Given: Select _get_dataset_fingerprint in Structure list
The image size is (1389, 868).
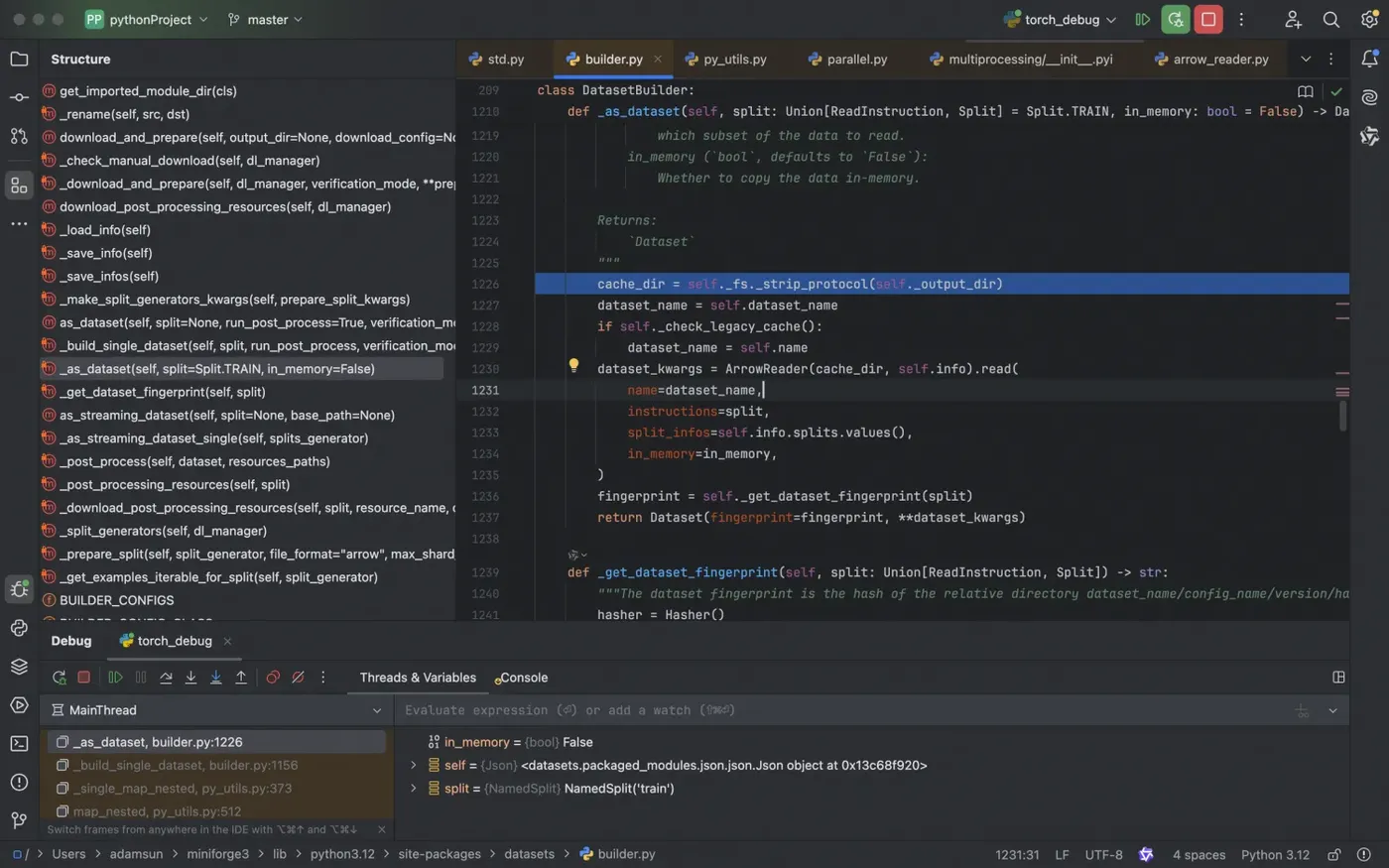Looking at the screenshot, I should pyautogui.click(x=163, y=392).
